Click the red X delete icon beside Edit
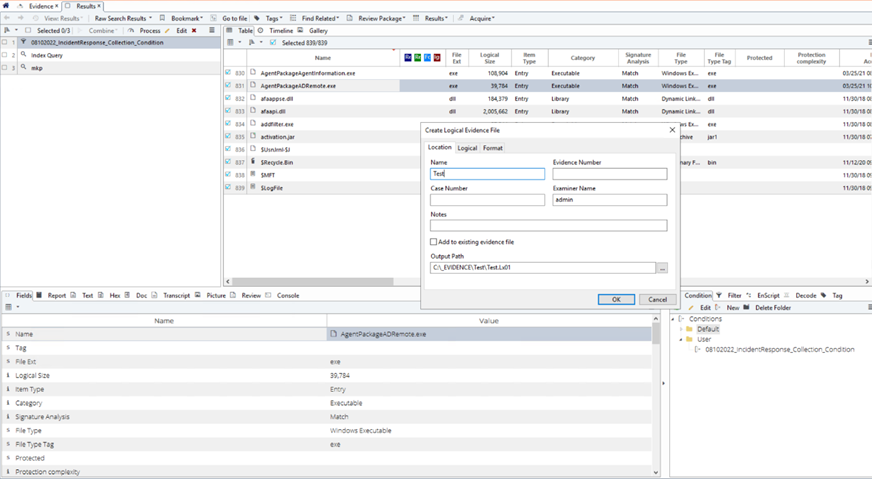This screenshot has width=872, height=479. (x=194, y=31)
